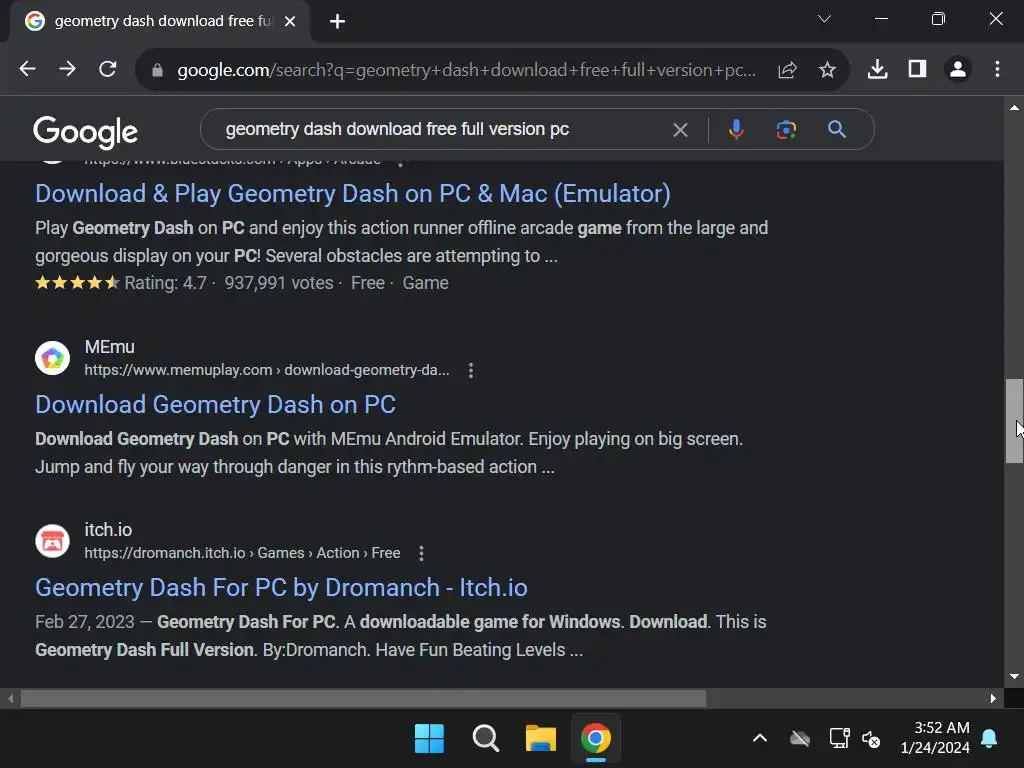Viewport: 1024px width, 768px height.
Task: Close the geometry dash search tab
Action: click(x=290, y=22)
